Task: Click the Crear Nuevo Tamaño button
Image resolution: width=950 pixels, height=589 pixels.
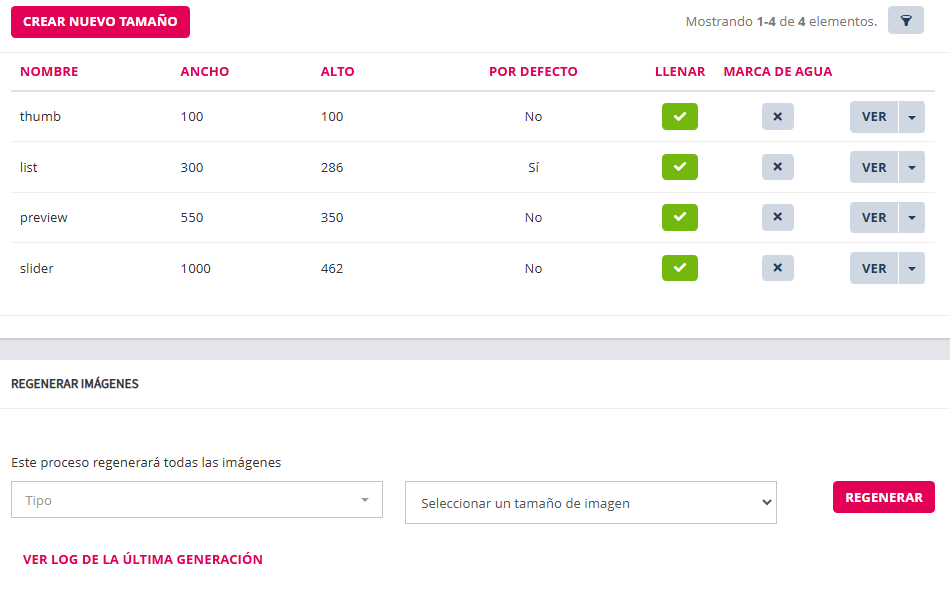Action: tap(100, 22)
